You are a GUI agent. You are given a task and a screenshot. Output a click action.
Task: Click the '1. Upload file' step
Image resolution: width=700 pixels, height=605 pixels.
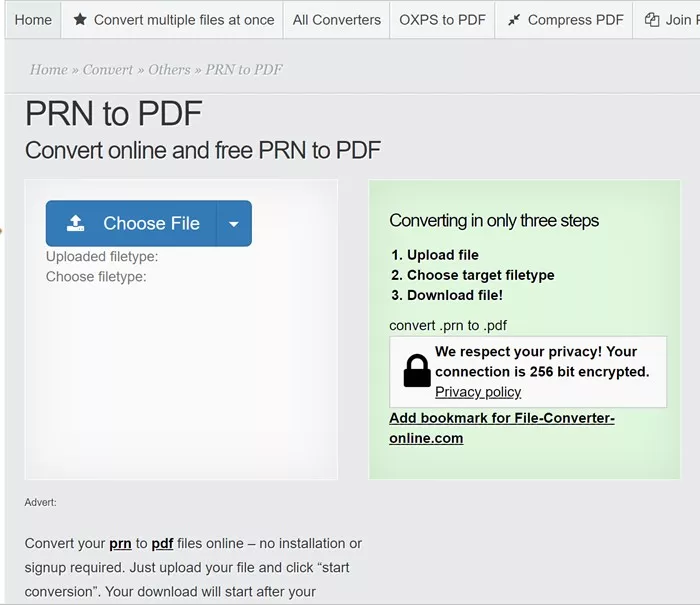pyautogui.click(x=435, y=255)
